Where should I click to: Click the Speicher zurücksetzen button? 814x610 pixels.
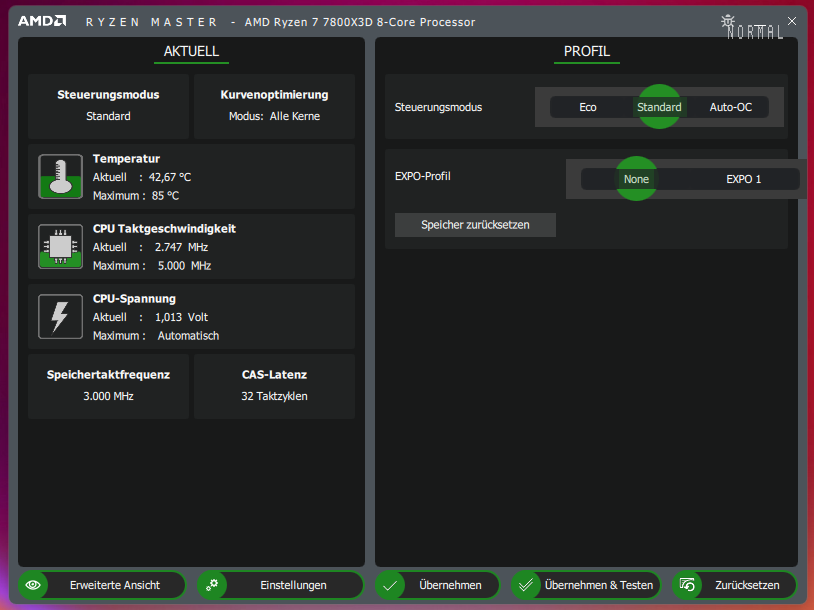pos(475,225)
